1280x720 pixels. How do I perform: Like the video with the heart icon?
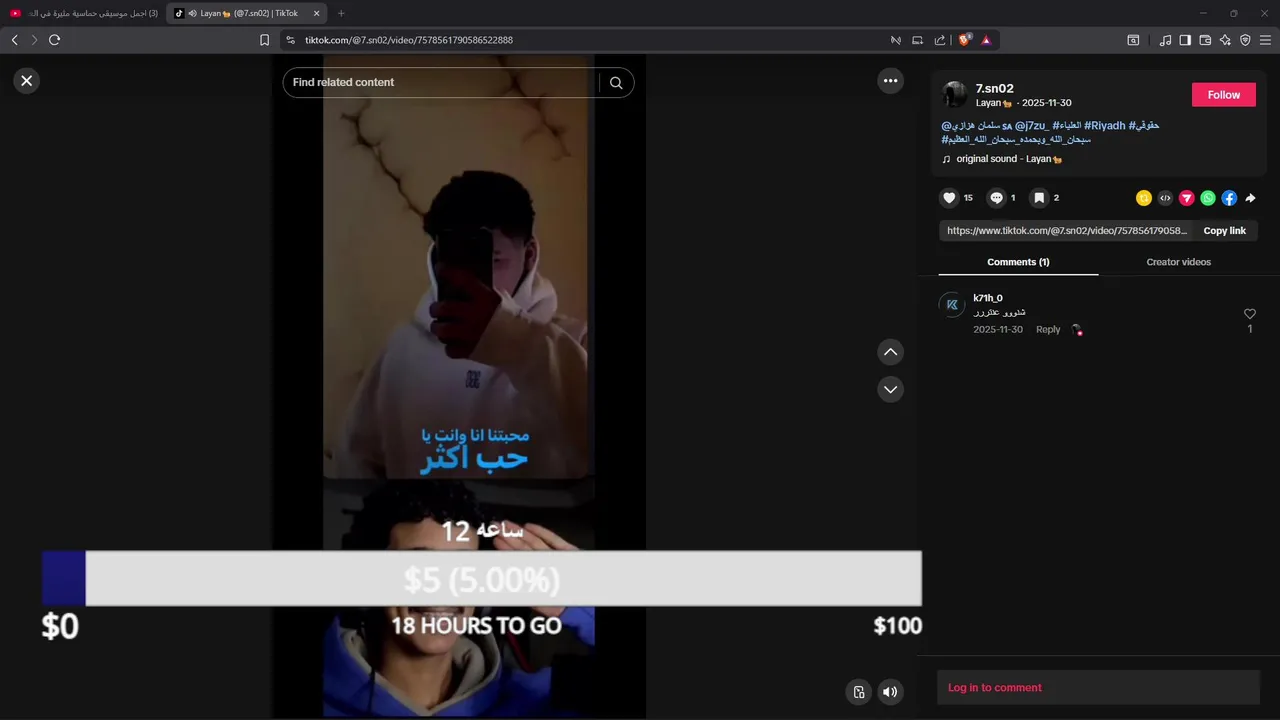pos(950,198)
